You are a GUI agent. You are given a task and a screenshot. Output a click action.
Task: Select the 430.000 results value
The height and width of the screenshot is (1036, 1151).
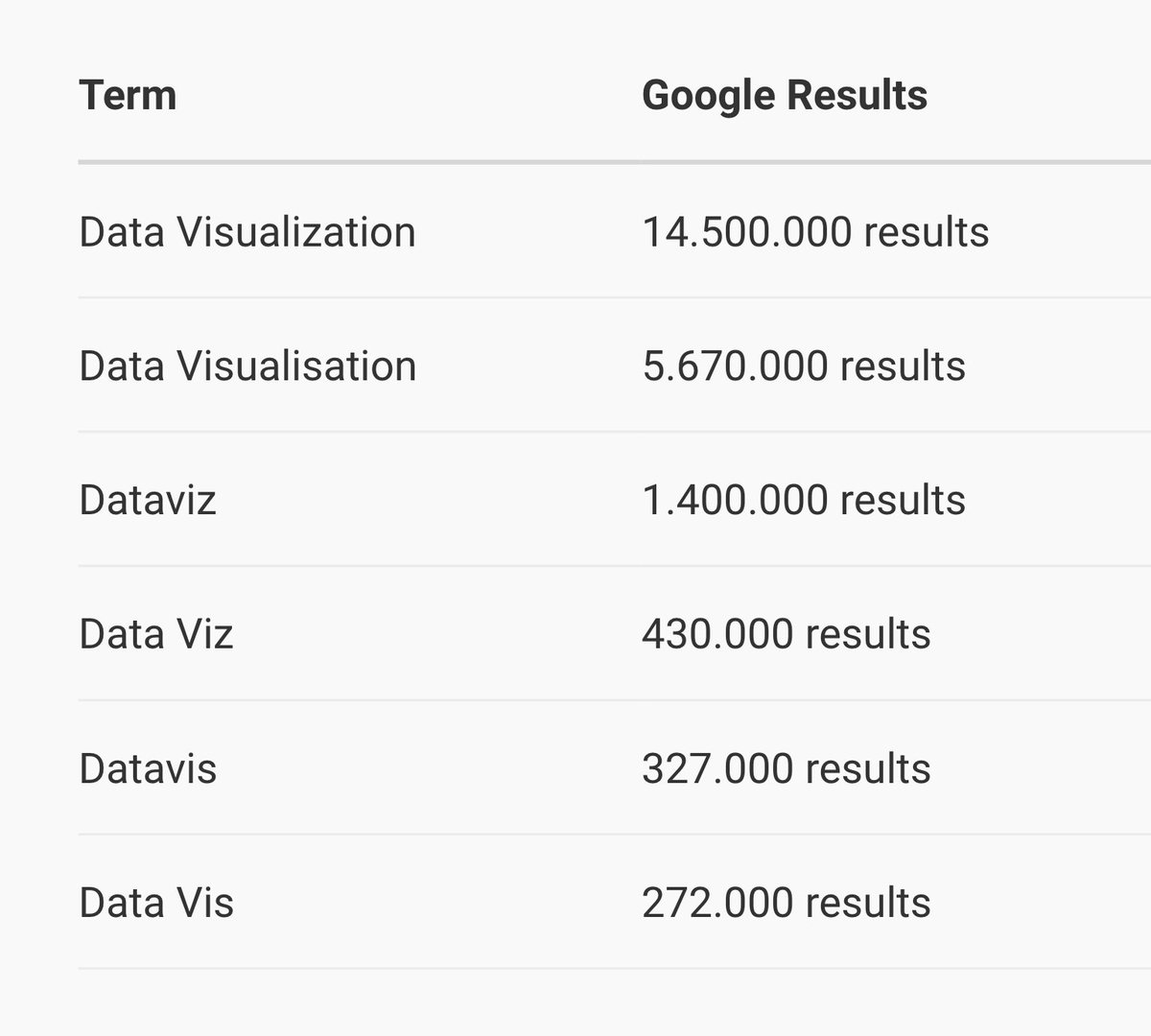point(786,635)
